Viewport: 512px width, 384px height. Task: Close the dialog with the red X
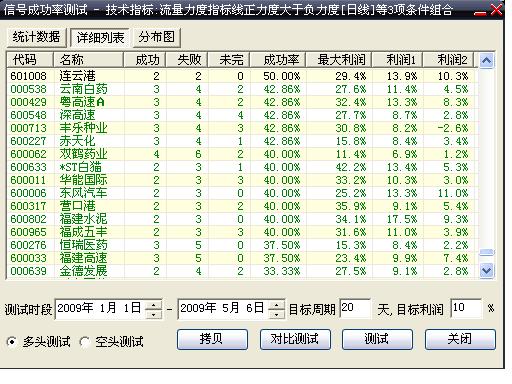tap(496, 10)
